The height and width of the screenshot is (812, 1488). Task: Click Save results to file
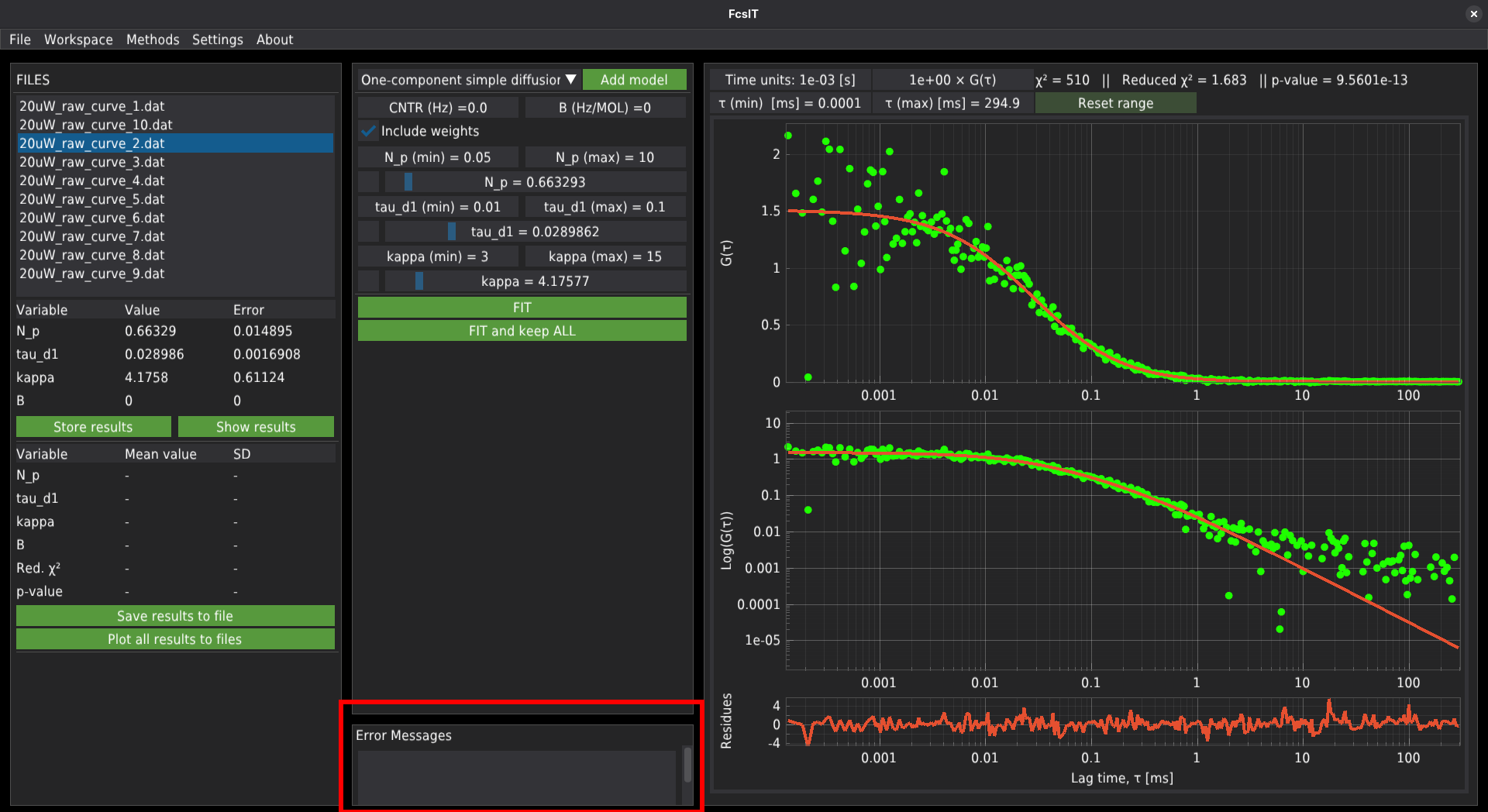(175, 616)
